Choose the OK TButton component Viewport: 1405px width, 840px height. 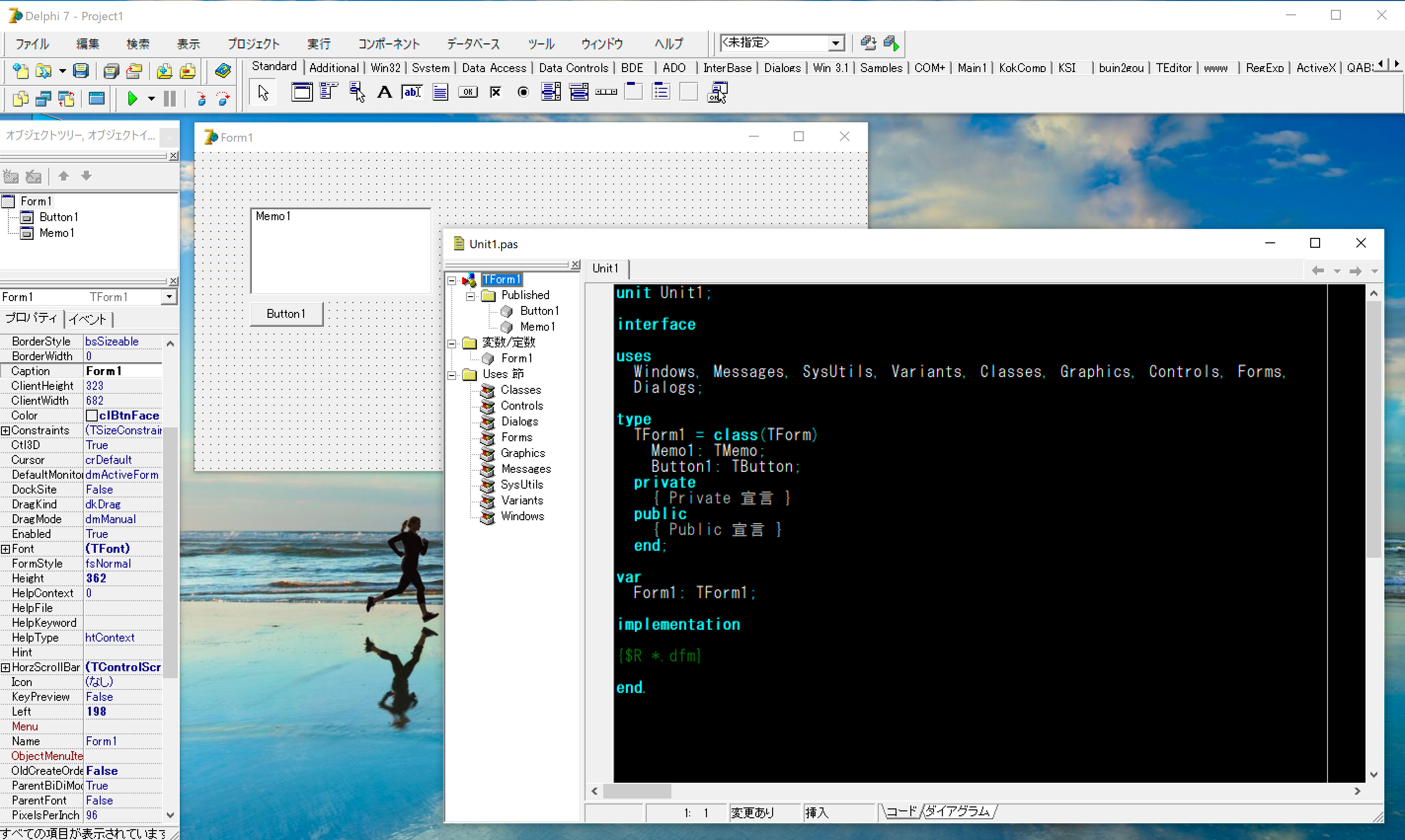point(468,92)
